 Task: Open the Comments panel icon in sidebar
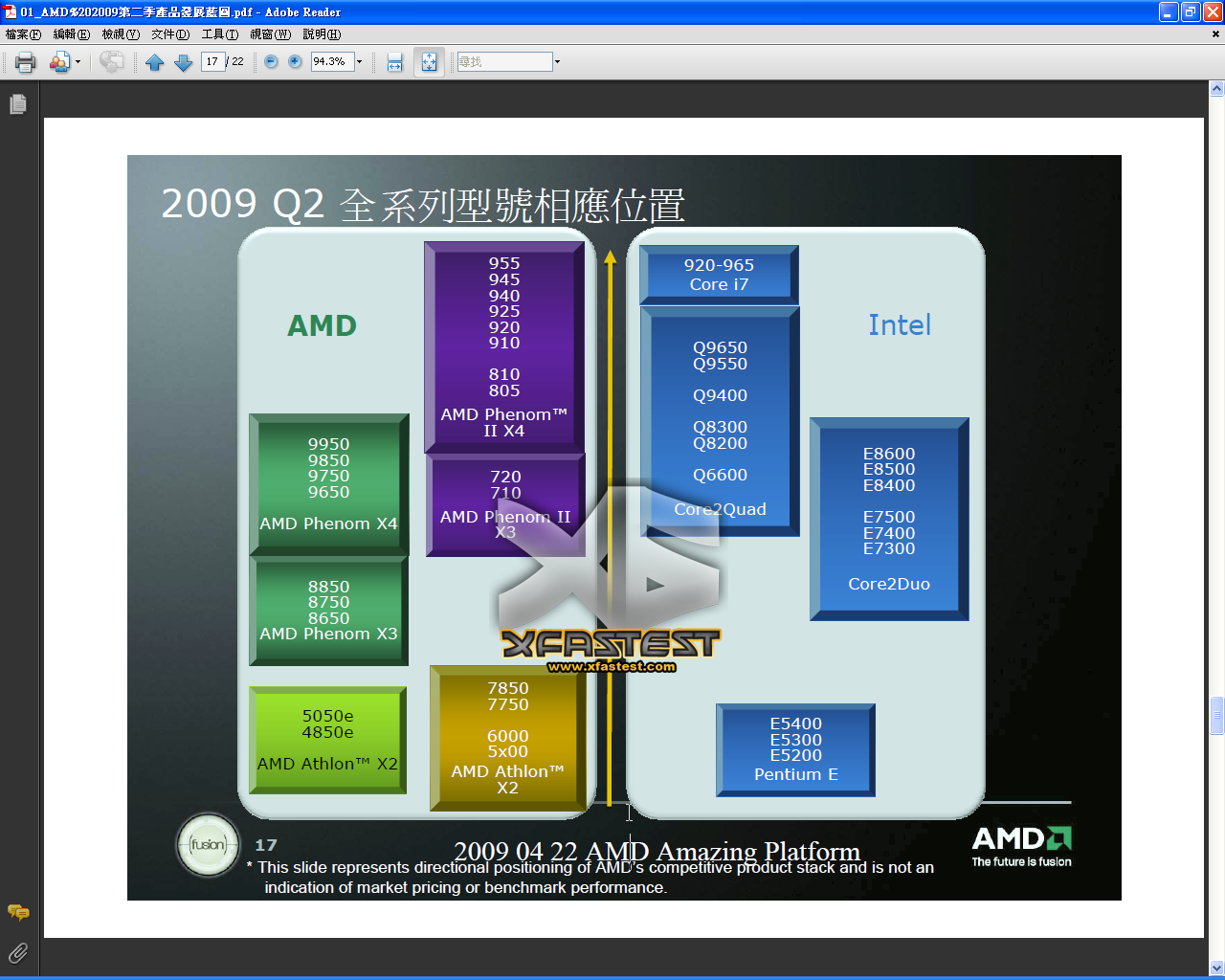[x=18, y=912]
